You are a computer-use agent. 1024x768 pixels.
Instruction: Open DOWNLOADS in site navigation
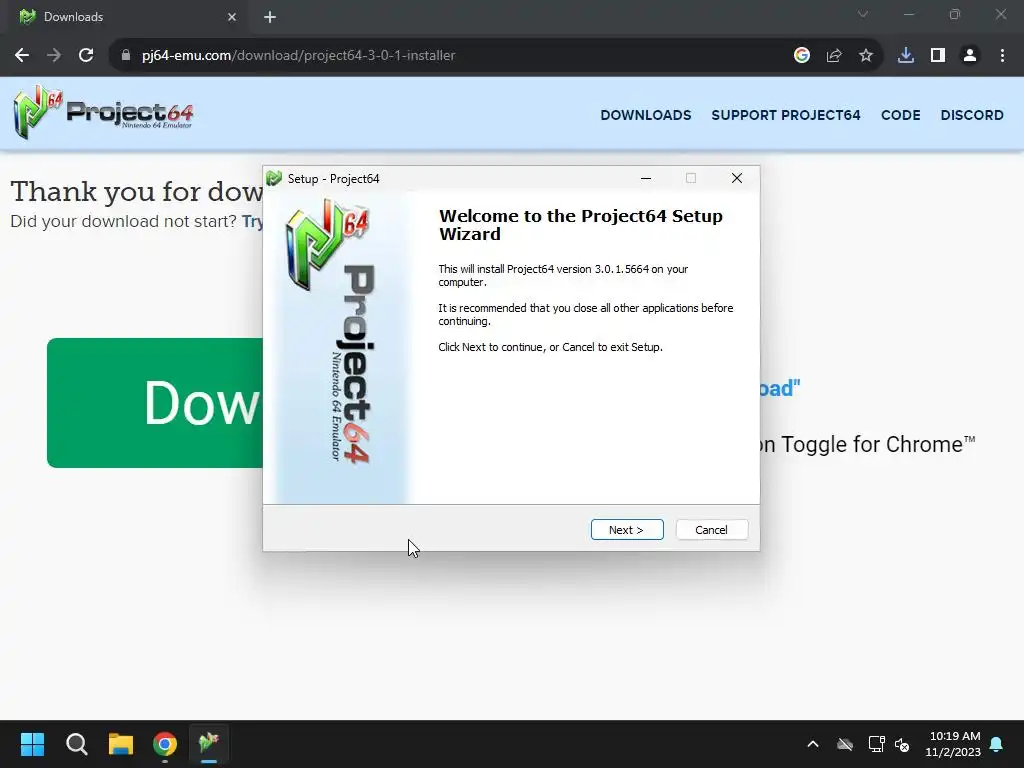(x=646, y=115)
